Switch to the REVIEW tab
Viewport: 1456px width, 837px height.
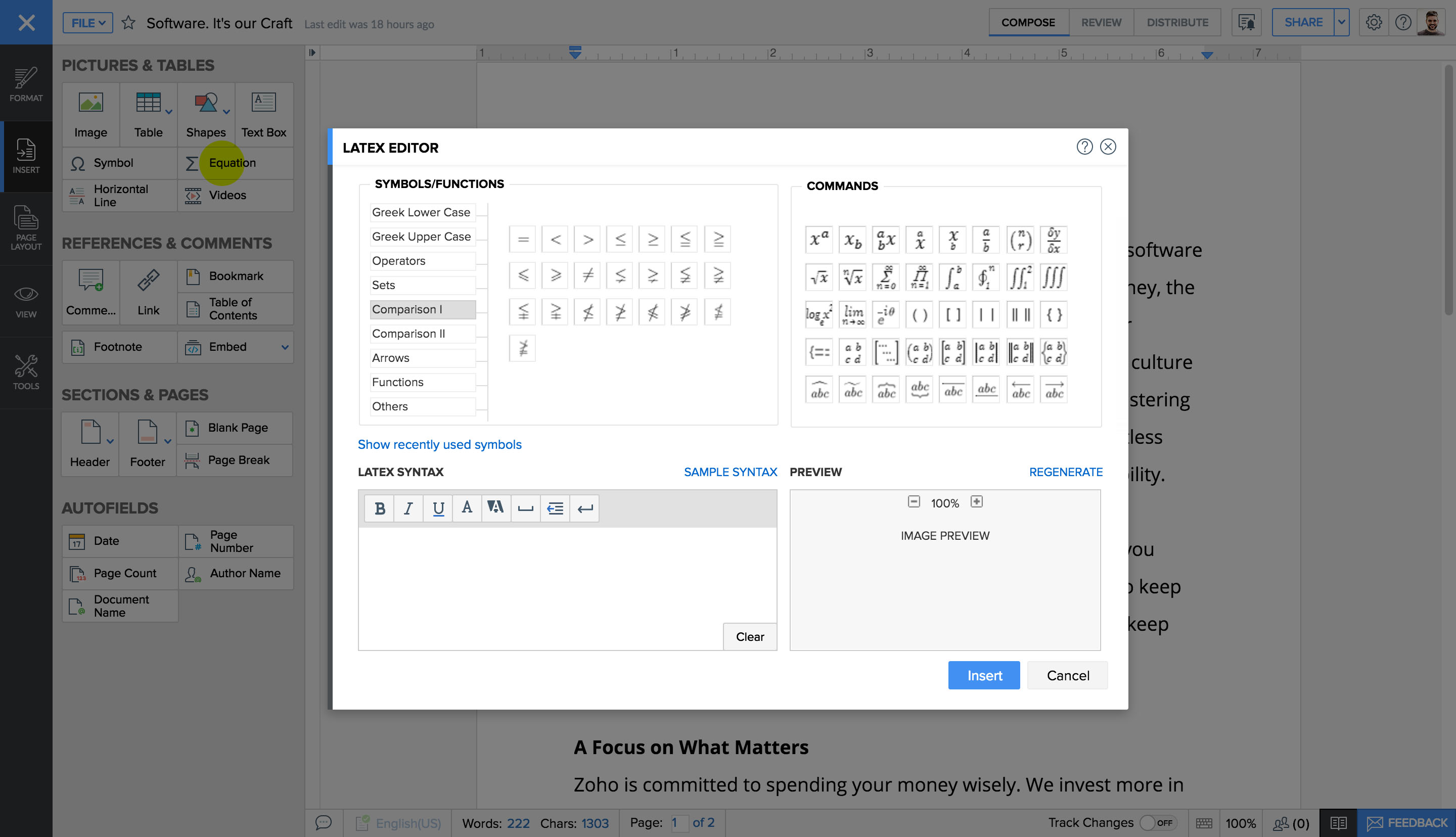pos(1100,22)
